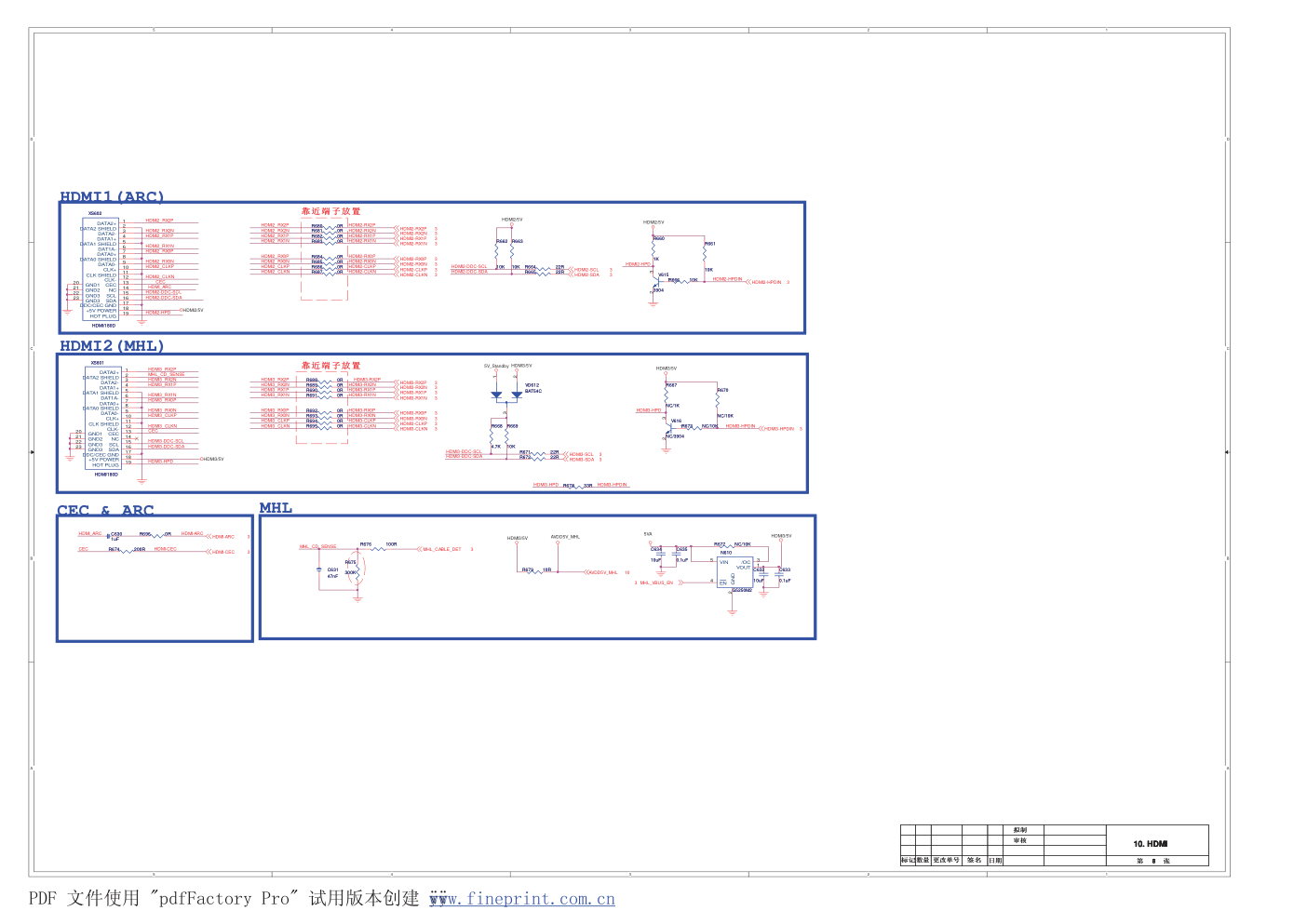Click the MHL_VBUS_EN net label
Screen dimensions: 1307x924
[656, 583]
